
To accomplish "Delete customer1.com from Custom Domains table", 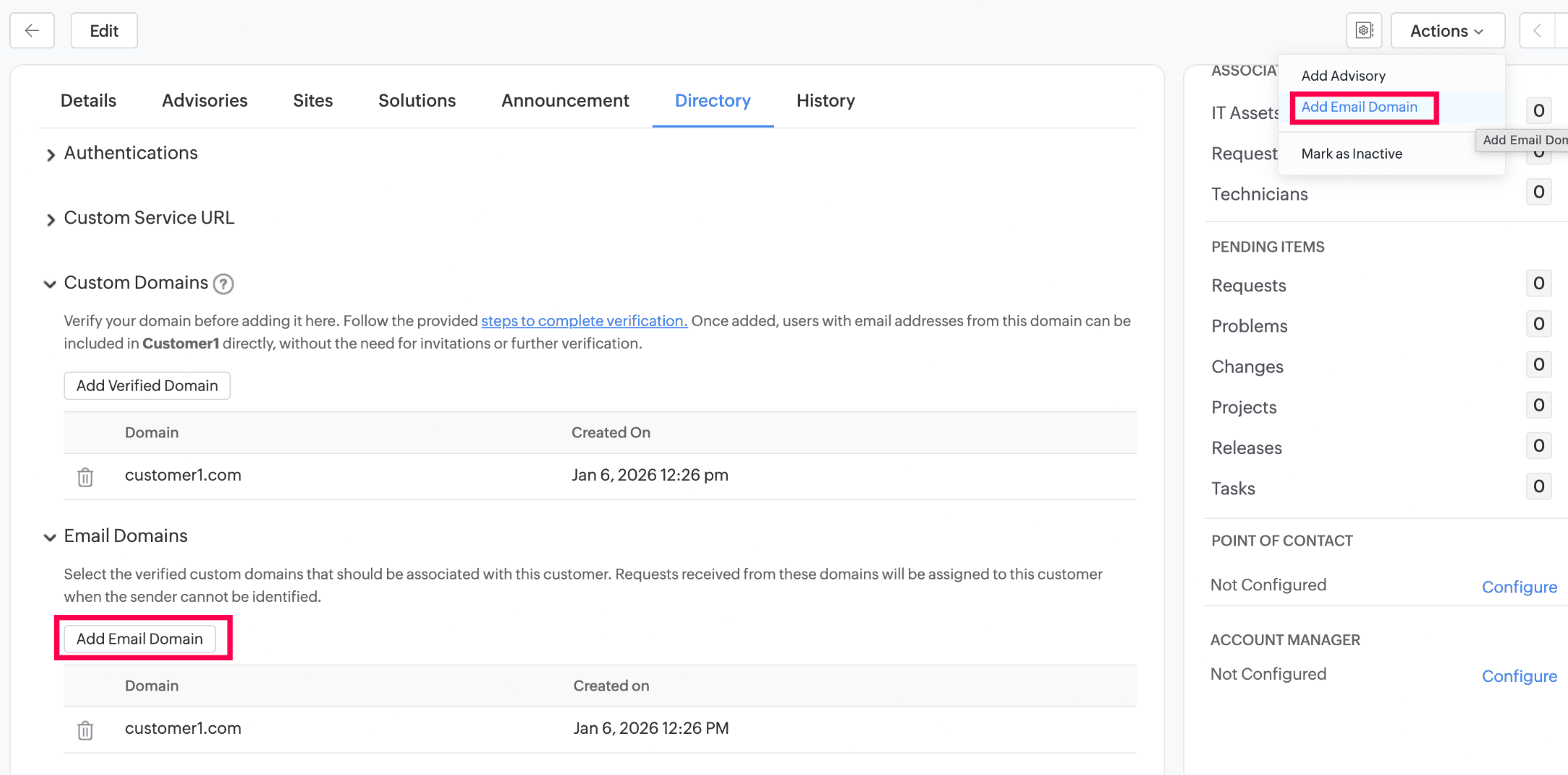I will point(85,477).
